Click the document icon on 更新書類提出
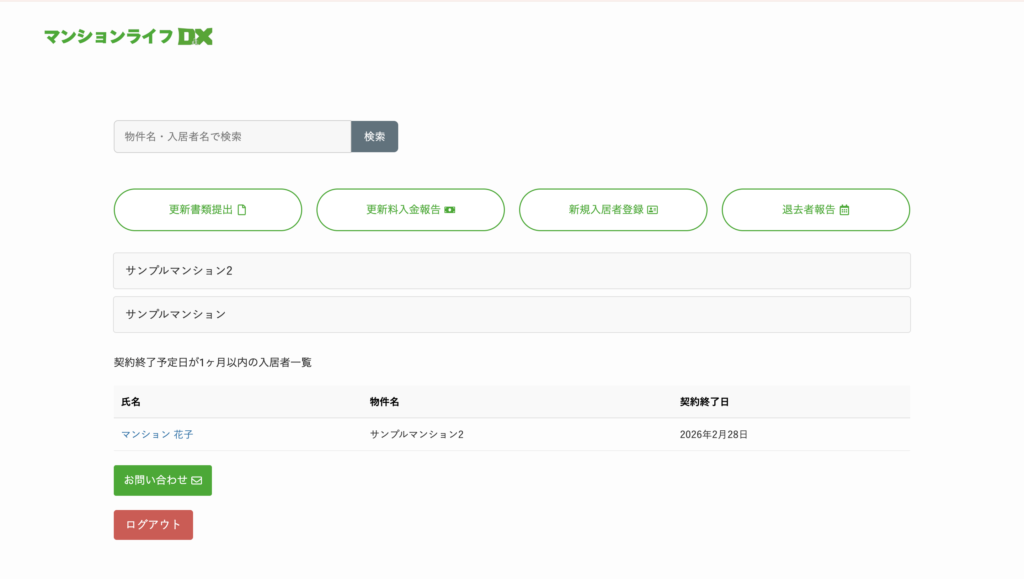 tap(241, 210)
